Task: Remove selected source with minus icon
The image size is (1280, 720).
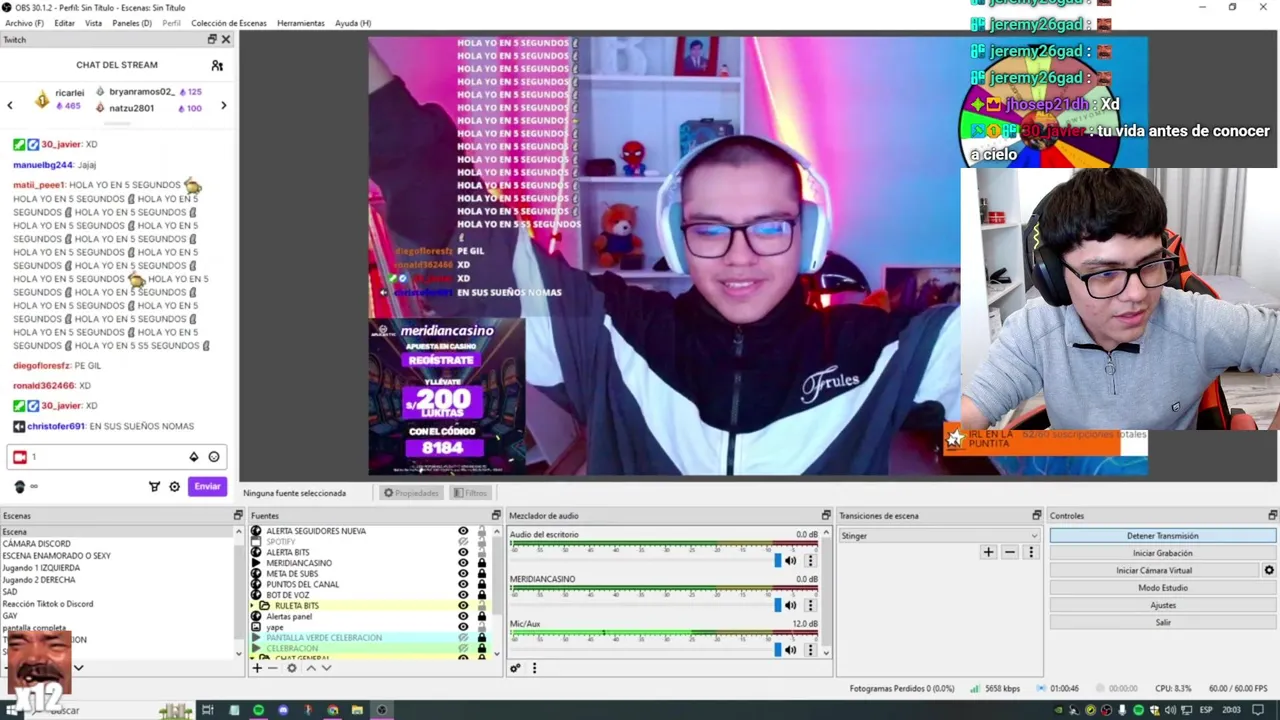Action: click(272, 668)
